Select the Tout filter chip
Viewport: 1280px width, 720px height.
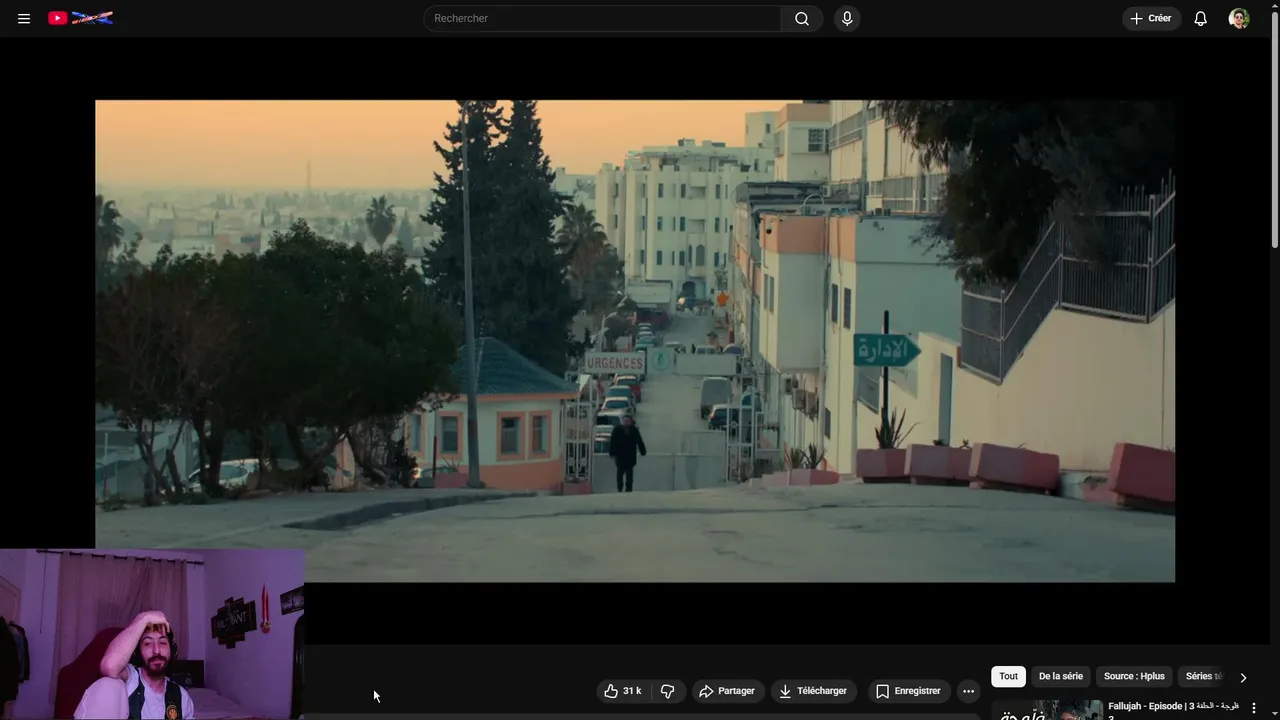(x=1008, y=677)
